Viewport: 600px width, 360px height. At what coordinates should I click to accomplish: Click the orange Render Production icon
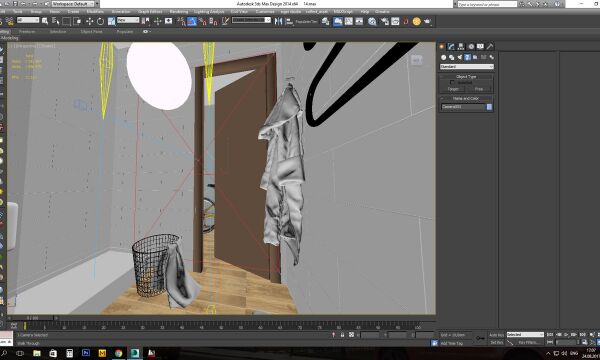pos(417,21)
